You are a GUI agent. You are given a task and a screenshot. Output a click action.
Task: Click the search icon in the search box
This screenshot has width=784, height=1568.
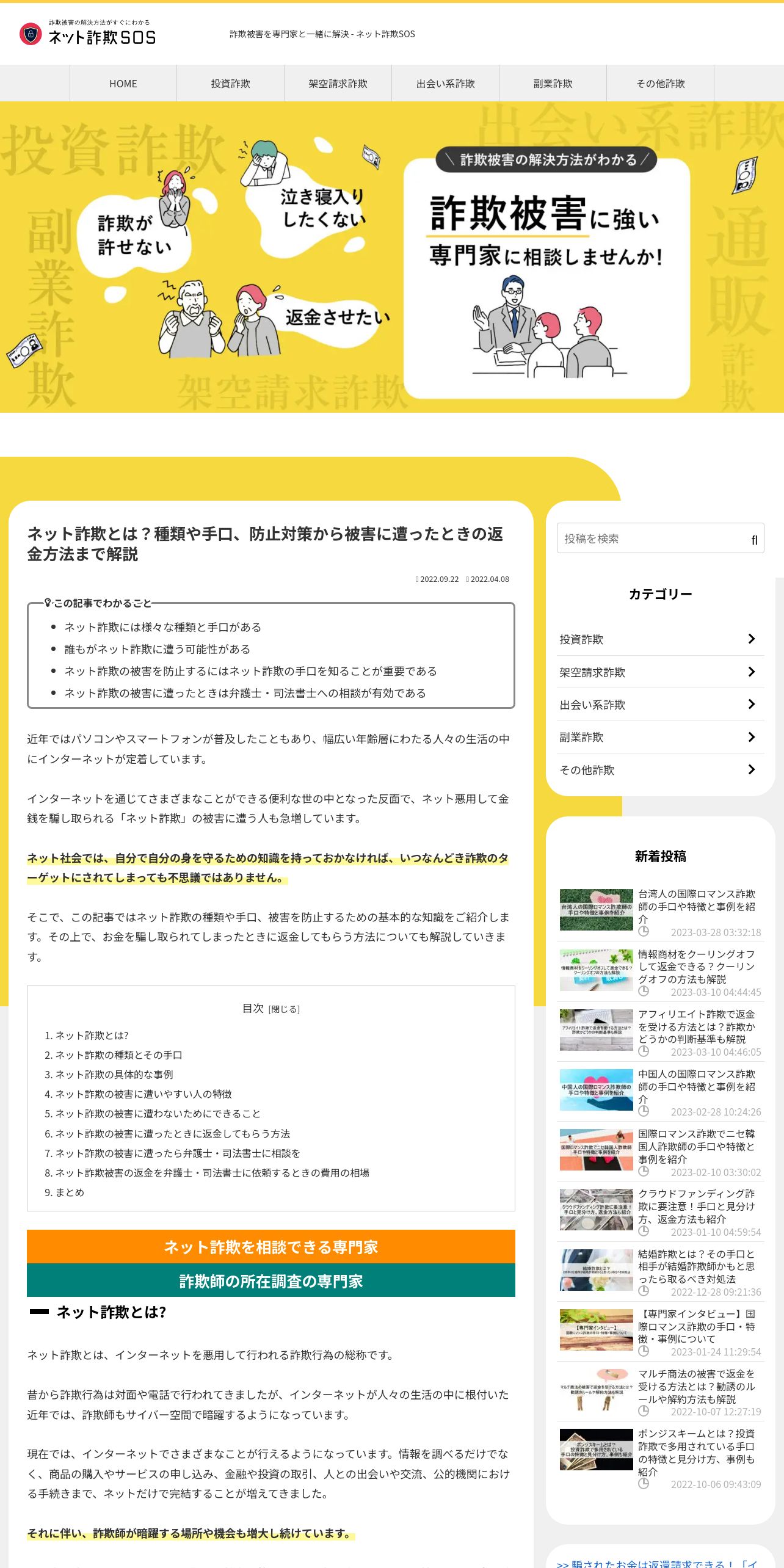(754, 540)
